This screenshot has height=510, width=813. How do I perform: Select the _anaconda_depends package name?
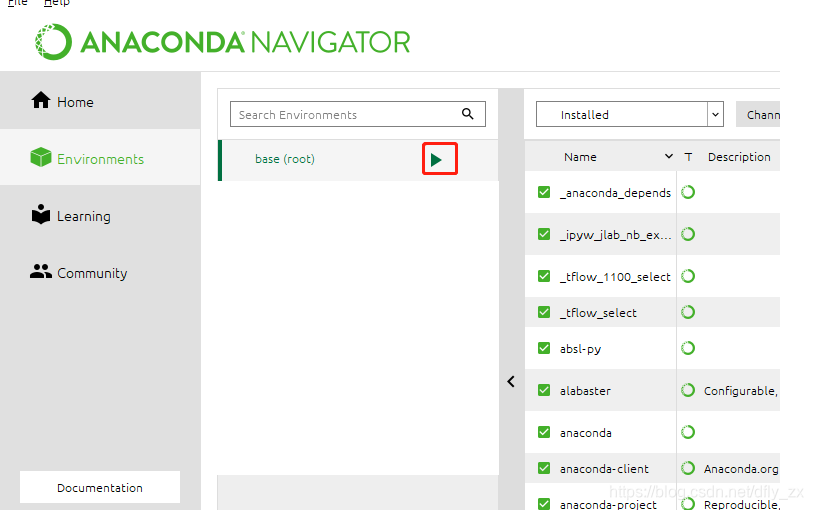click(x=615, y=193)
